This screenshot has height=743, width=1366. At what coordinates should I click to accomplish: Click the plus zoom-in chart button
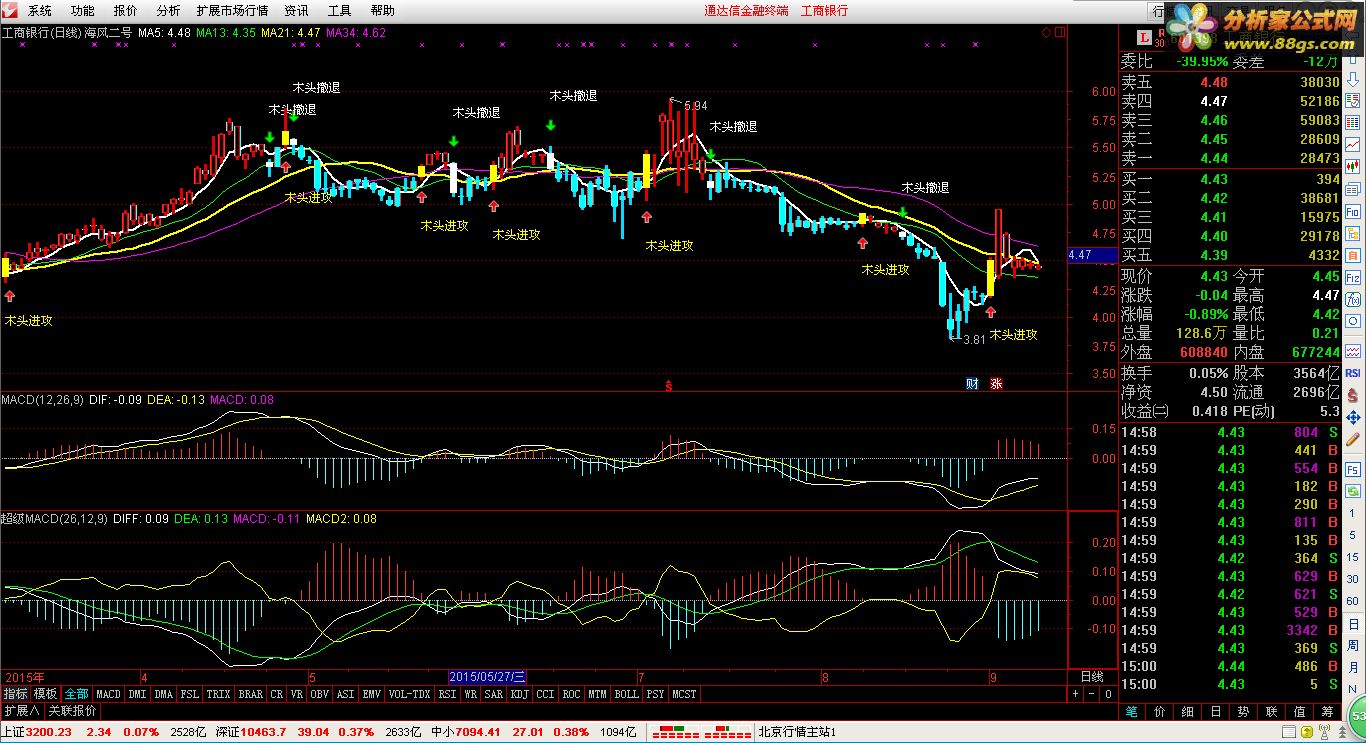point(1076,693)
